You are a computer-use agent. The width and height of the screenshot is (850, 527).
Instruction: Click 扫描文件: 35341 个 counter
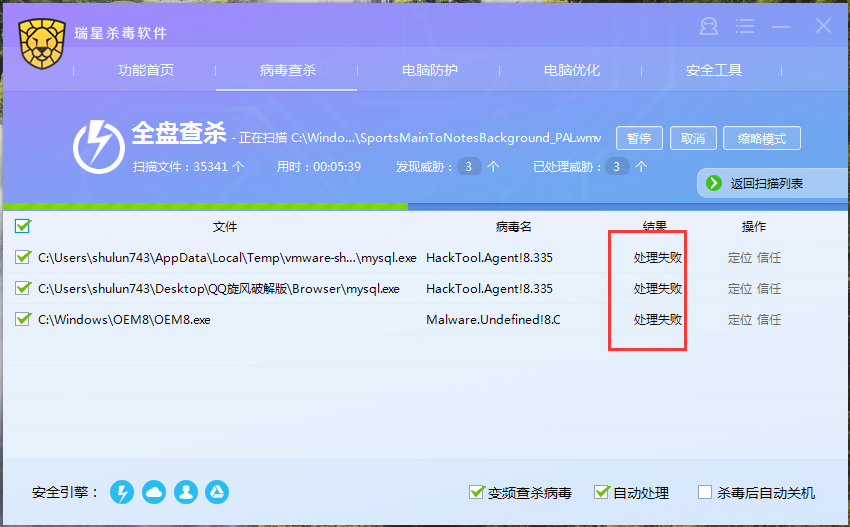[189, 166]
